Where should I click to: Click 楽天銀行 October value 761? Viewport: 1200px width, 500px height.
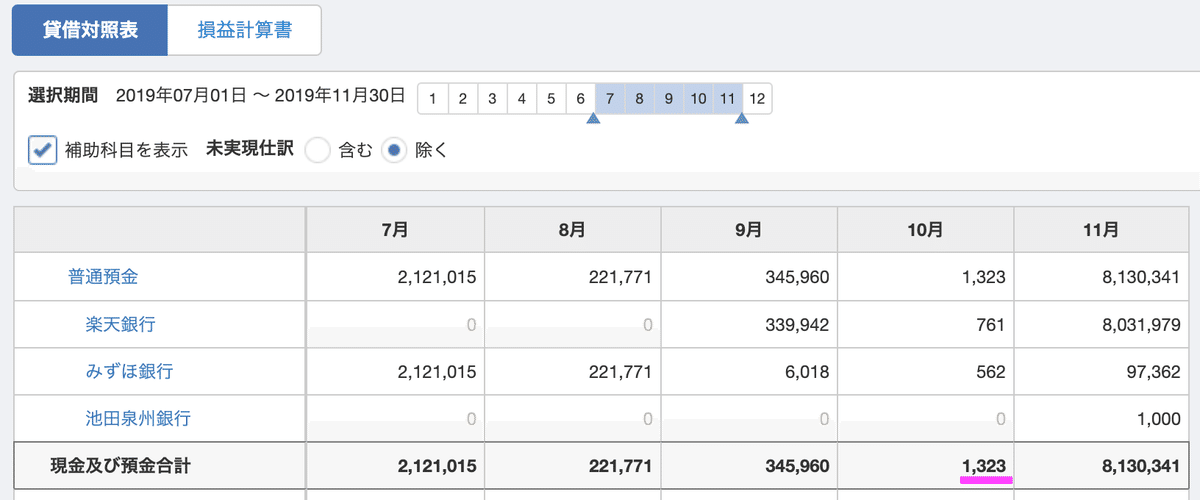991,324
